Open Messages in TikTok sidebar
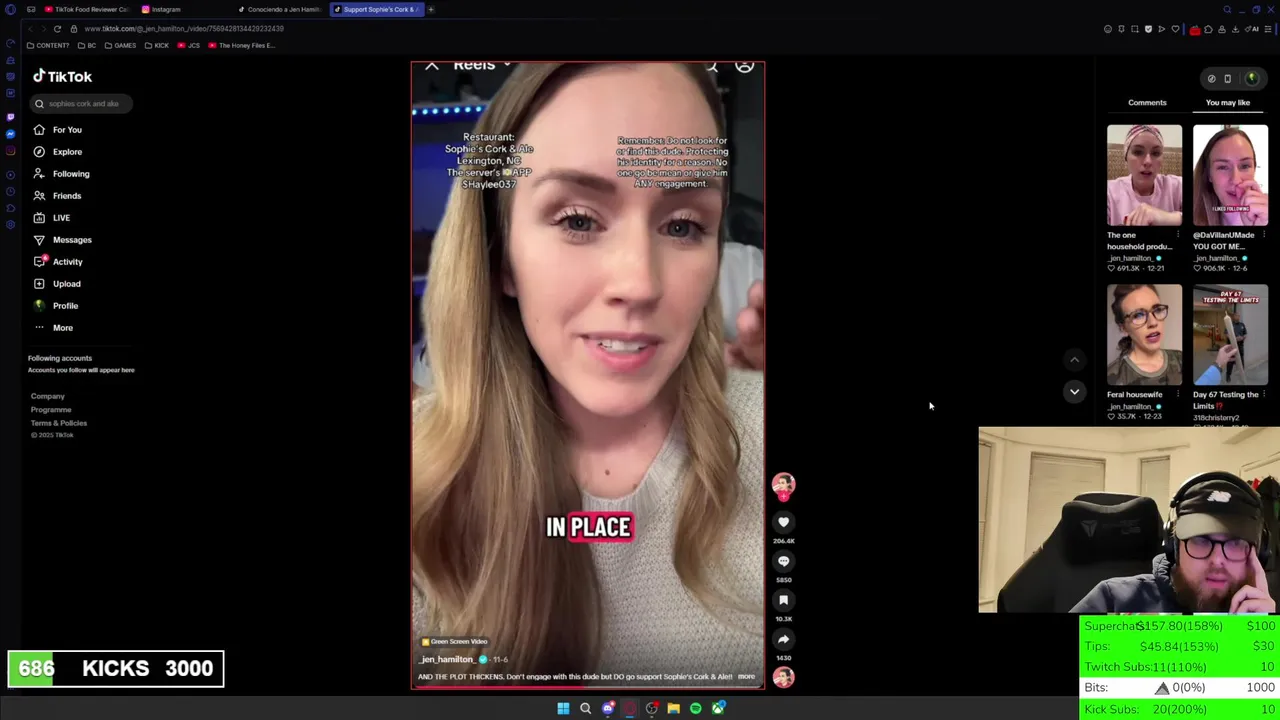 point(62,240)
